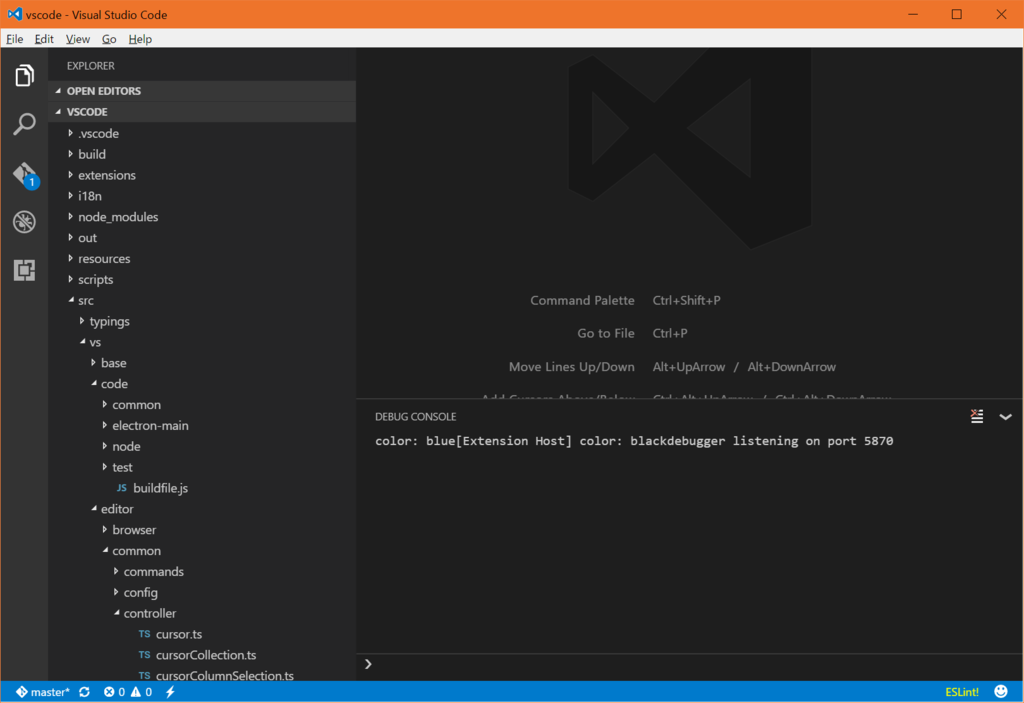This screenshot has width=1024, height=703.
Task: Click the VS Code logo in title bar
Action: point(14,14)
